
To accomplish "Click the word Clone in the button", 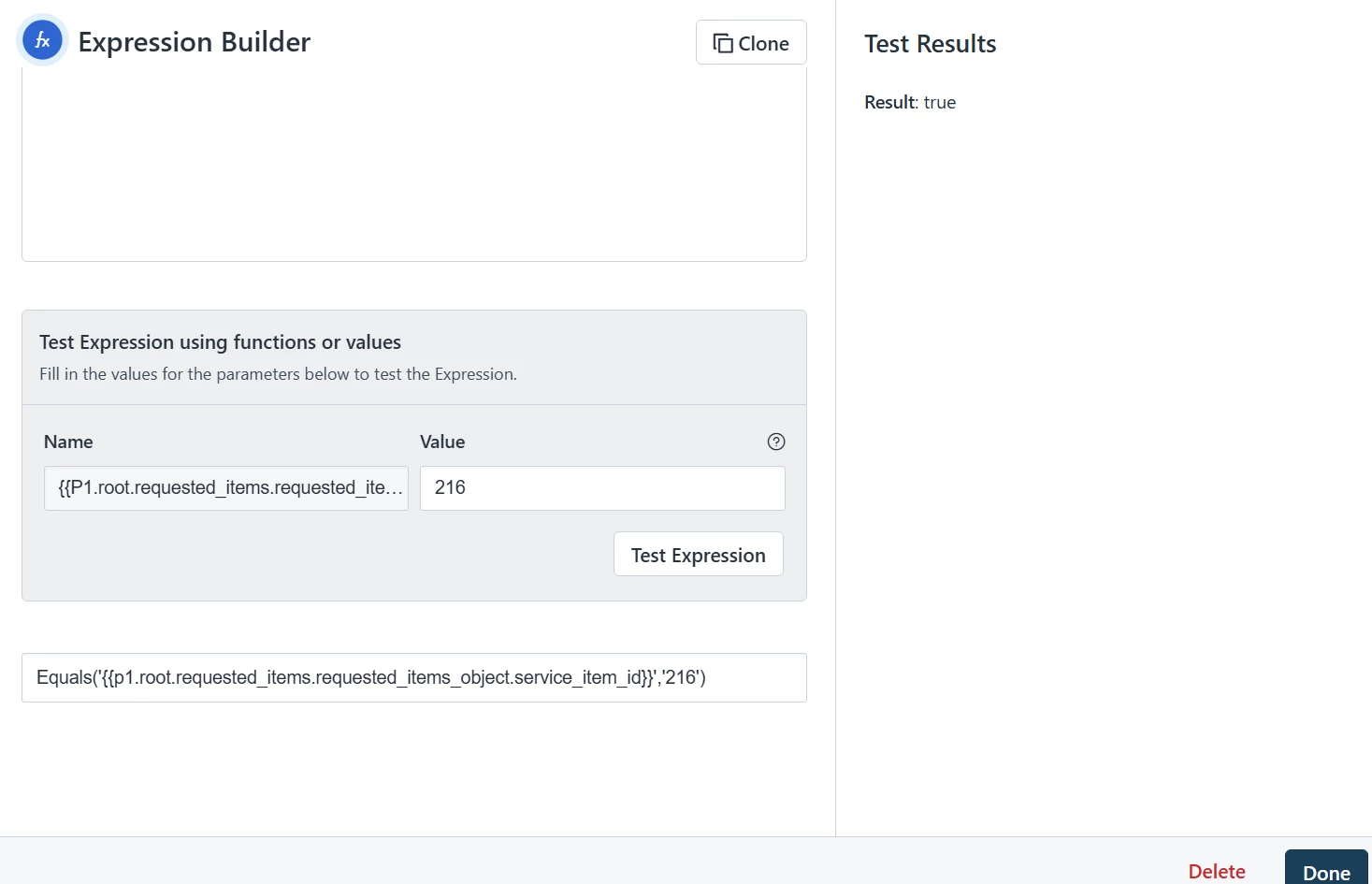I will coord(763,44).
